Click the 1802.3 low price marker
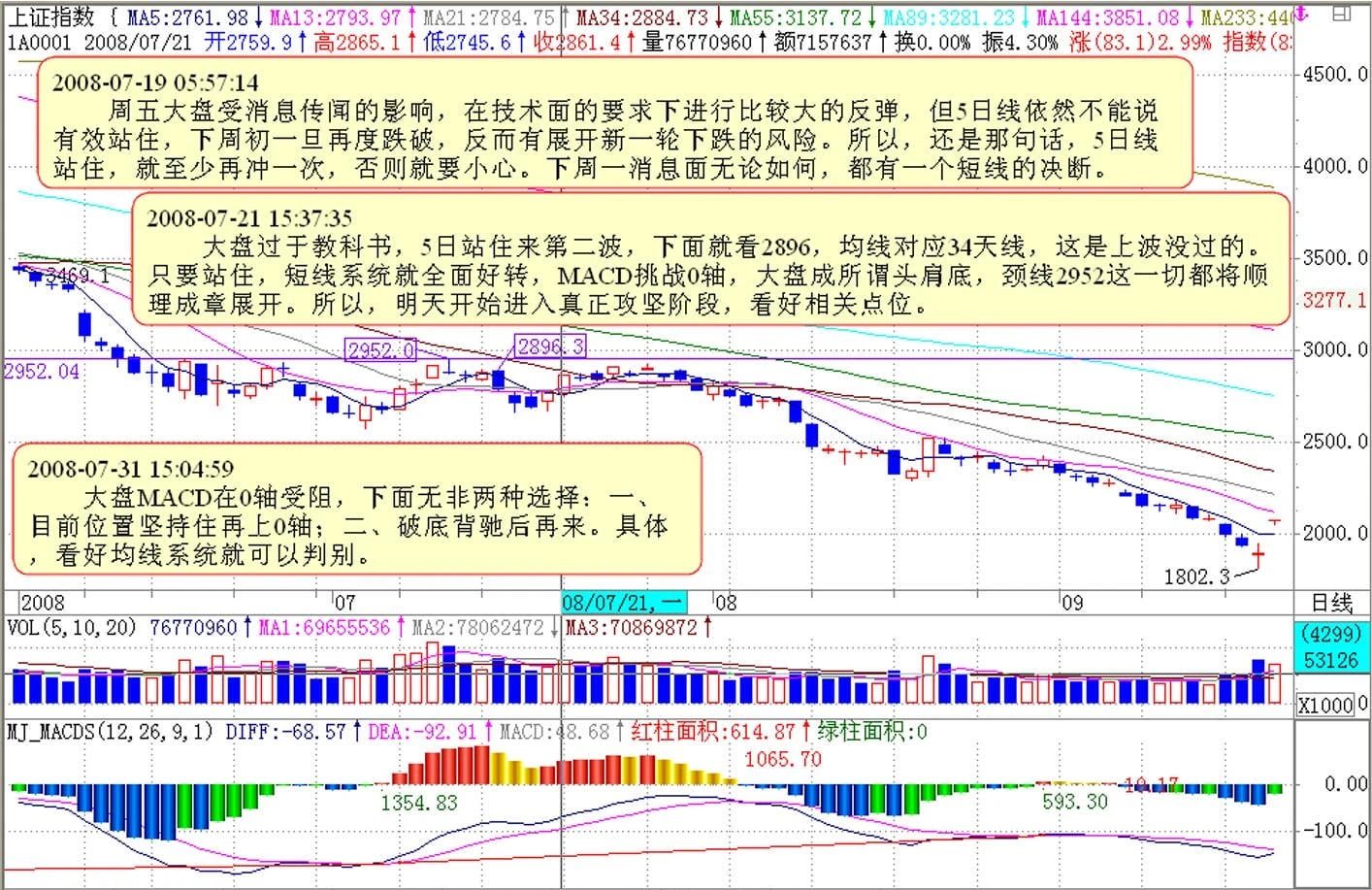 pos(1196,577)
